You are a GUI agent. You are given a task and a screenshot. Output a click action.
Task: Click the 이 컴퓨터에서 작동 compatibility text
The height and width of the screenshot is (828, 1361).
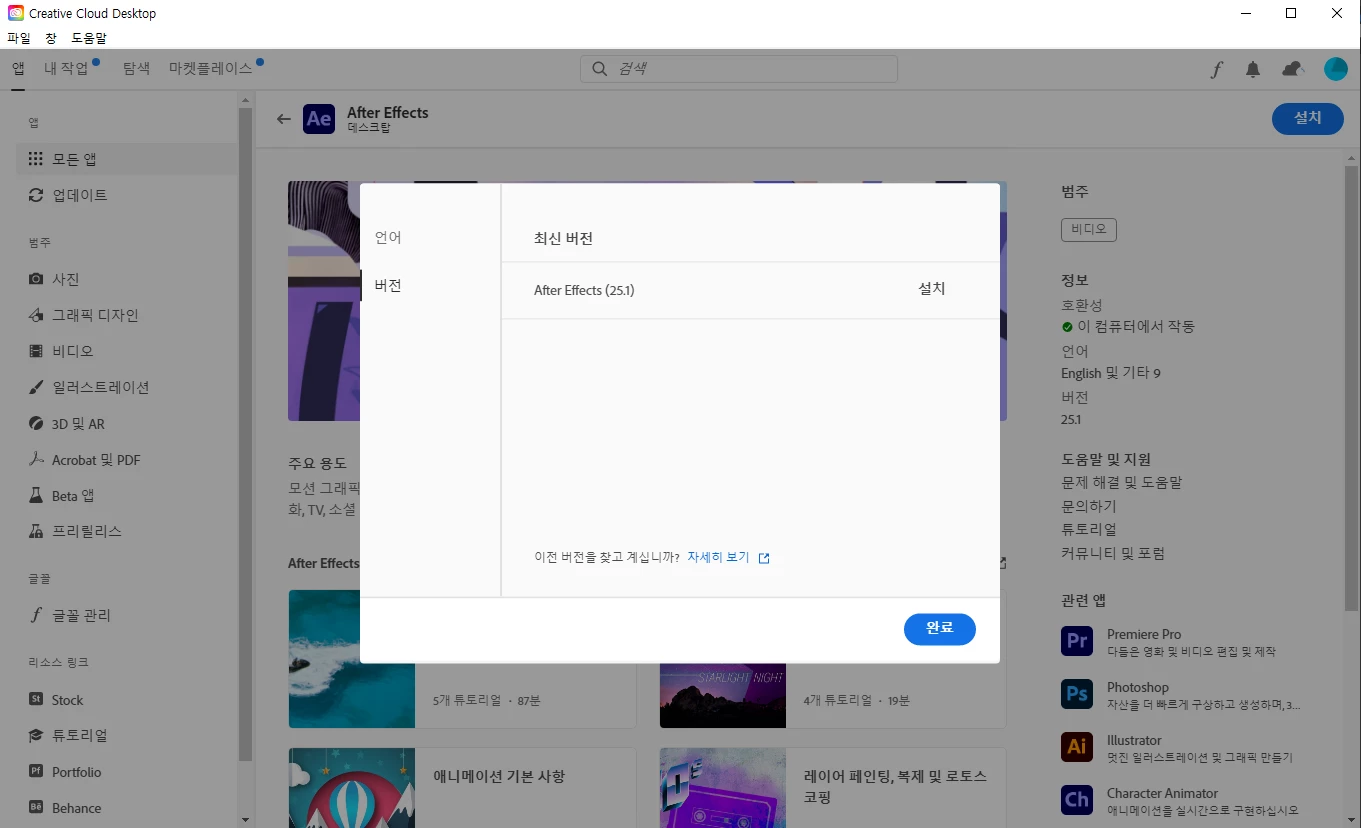pos(1136,327)
